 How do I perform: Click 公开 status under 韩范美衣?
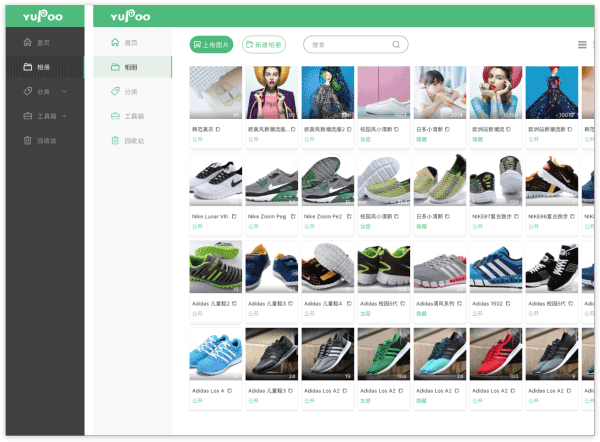197,139
